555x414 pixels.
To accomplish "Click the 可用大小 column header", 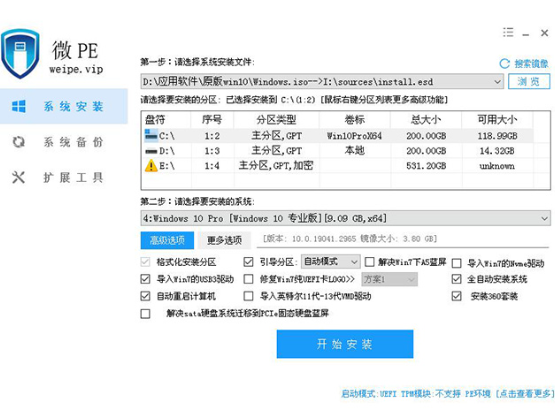I will [497, 120].
